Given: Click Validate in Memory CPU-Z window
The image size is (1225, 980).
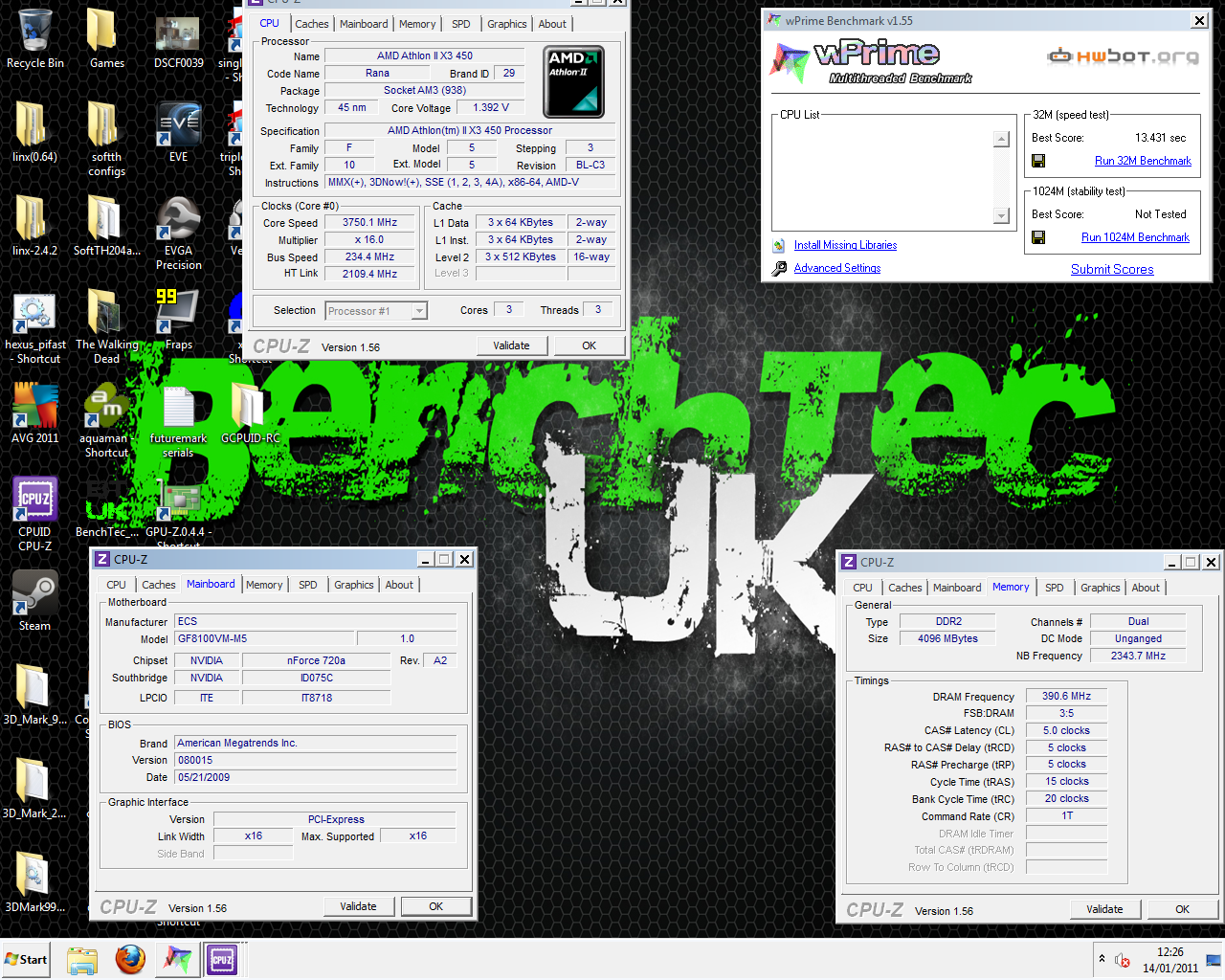Looking at the screenshot, I should coord(1104,909).
